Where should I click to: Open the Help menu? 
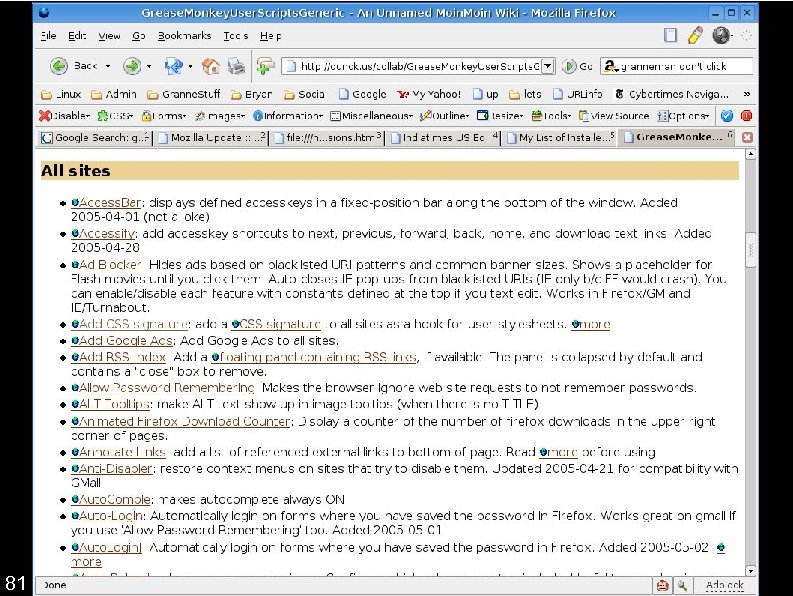[x=271, y=35]
